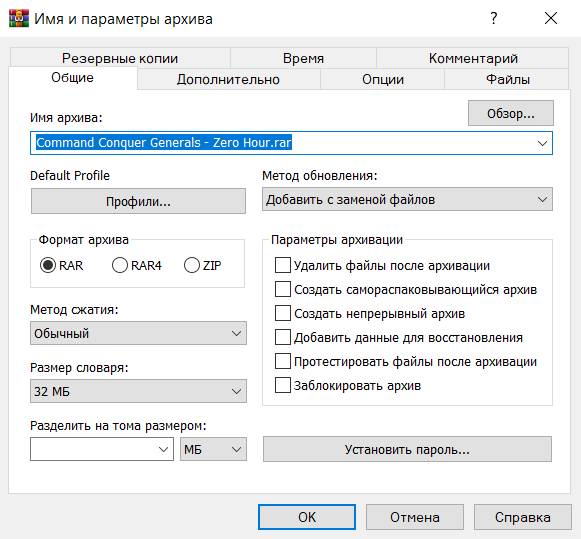The height and width of the screenshot is (539, 581).
Task: Close the archive parameters dialog
Action: click(551, 18)
